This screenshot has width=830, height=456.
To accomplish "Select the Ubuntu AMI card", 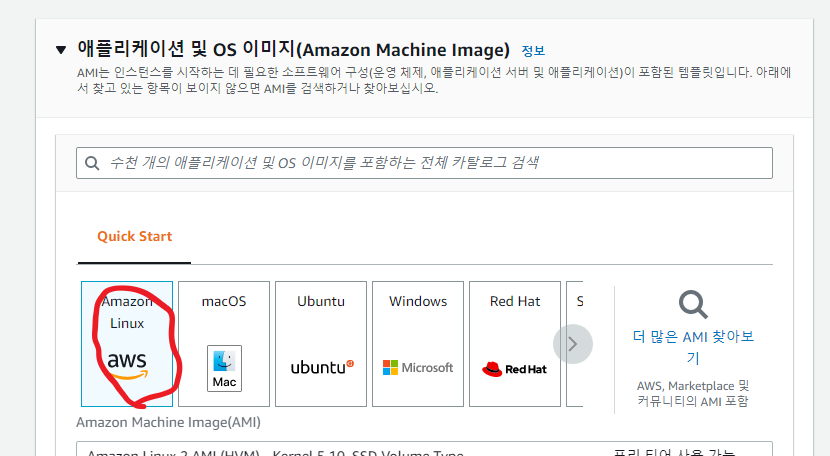I will pos(321,344).
